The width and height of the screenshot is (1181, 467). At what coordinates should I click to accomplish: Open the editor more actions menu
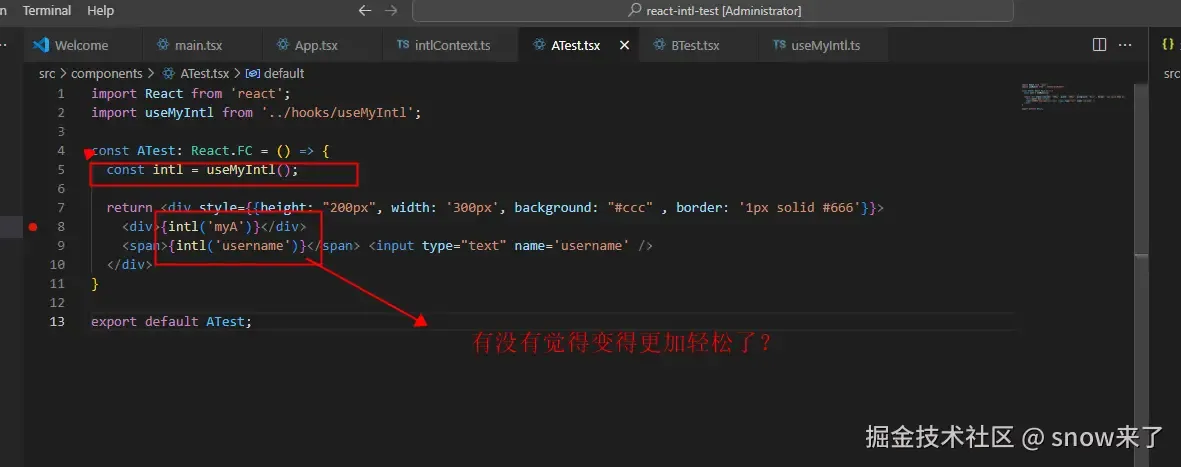[1125, 45]
